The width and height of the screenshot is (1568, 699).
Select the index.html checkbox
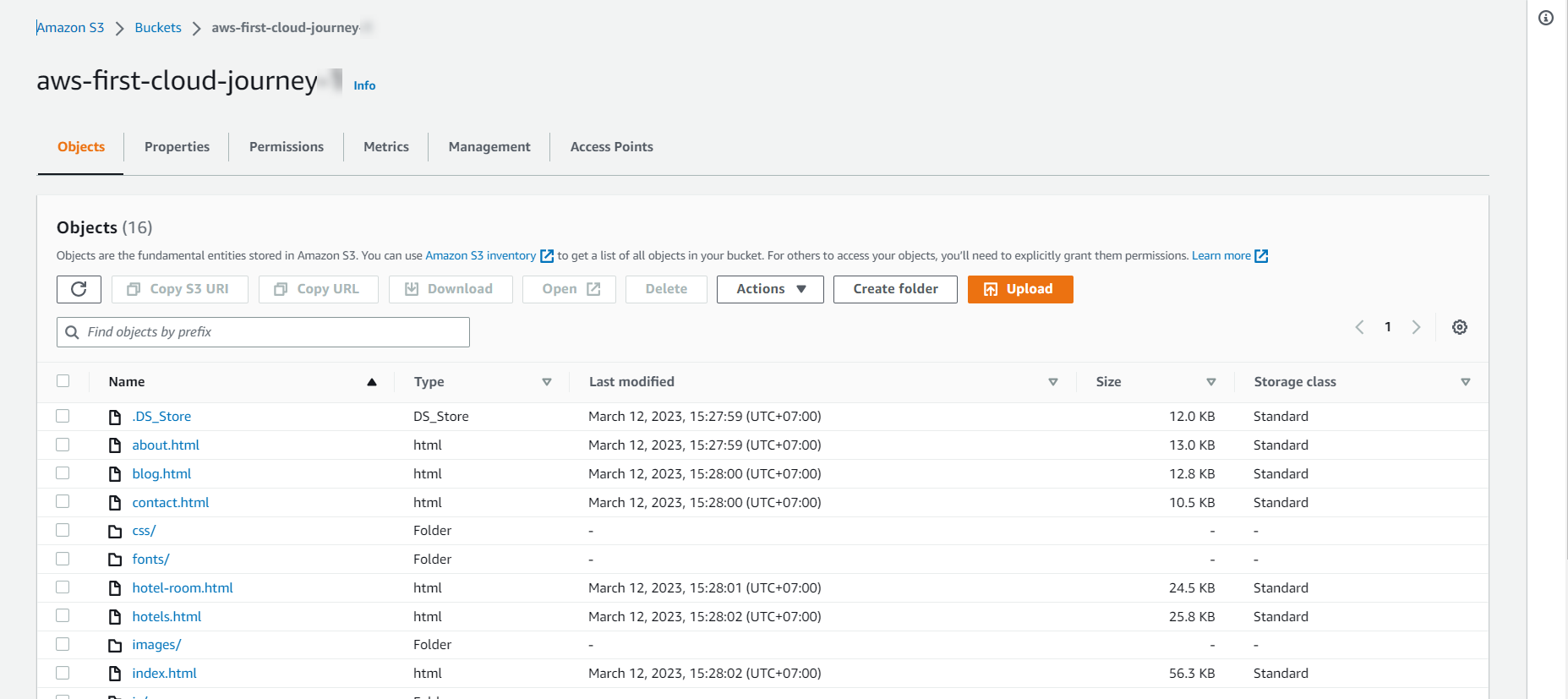63,673
